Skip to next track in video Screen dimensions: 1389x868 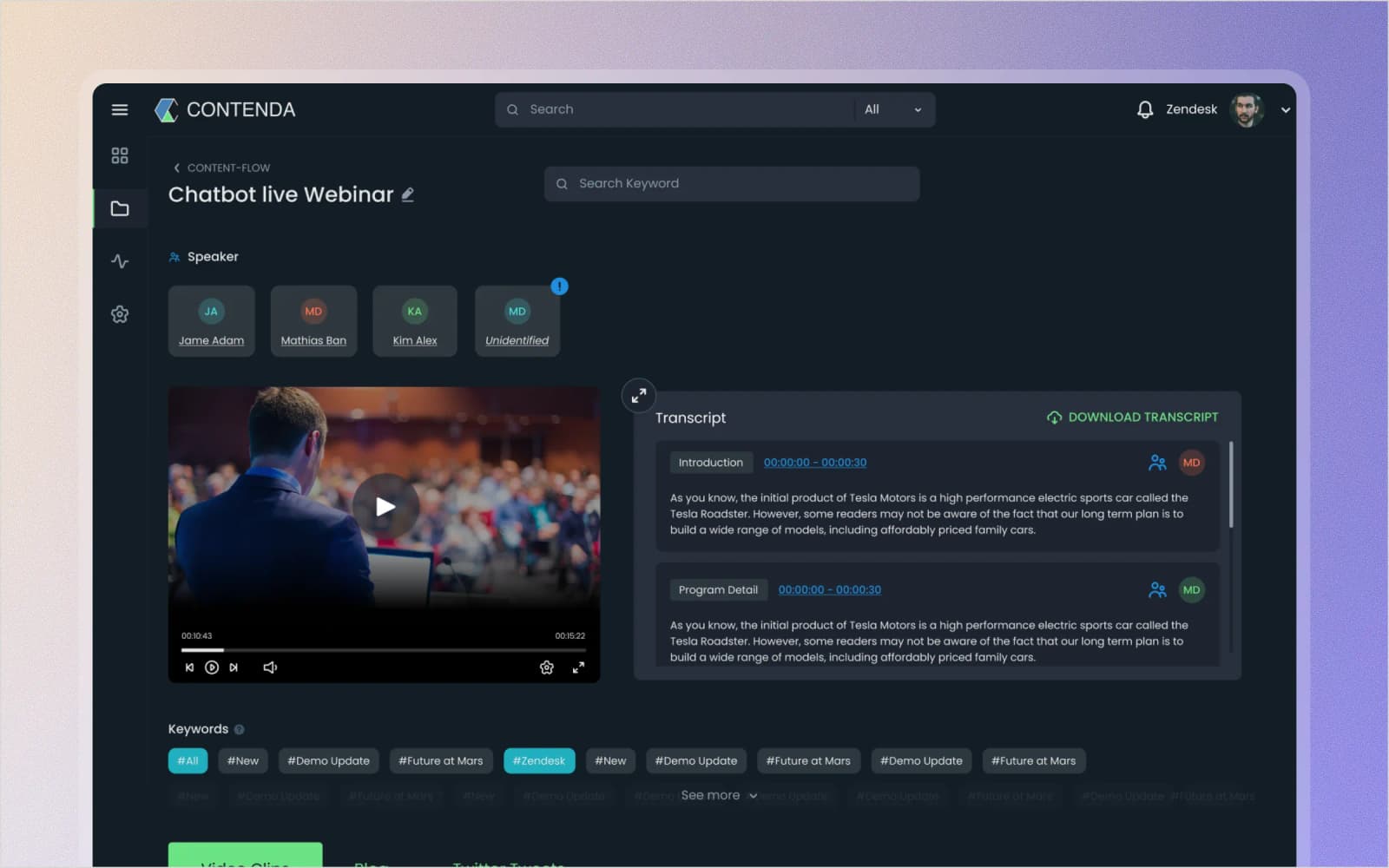(x=234, y=667)
